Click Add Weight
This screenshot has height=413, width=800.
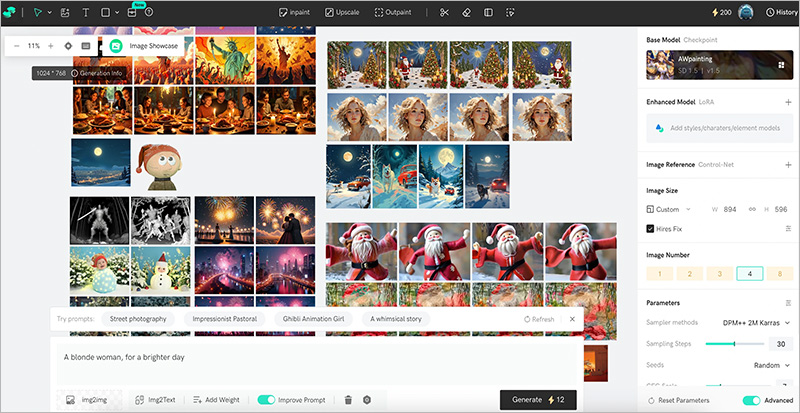pos(216,400)
